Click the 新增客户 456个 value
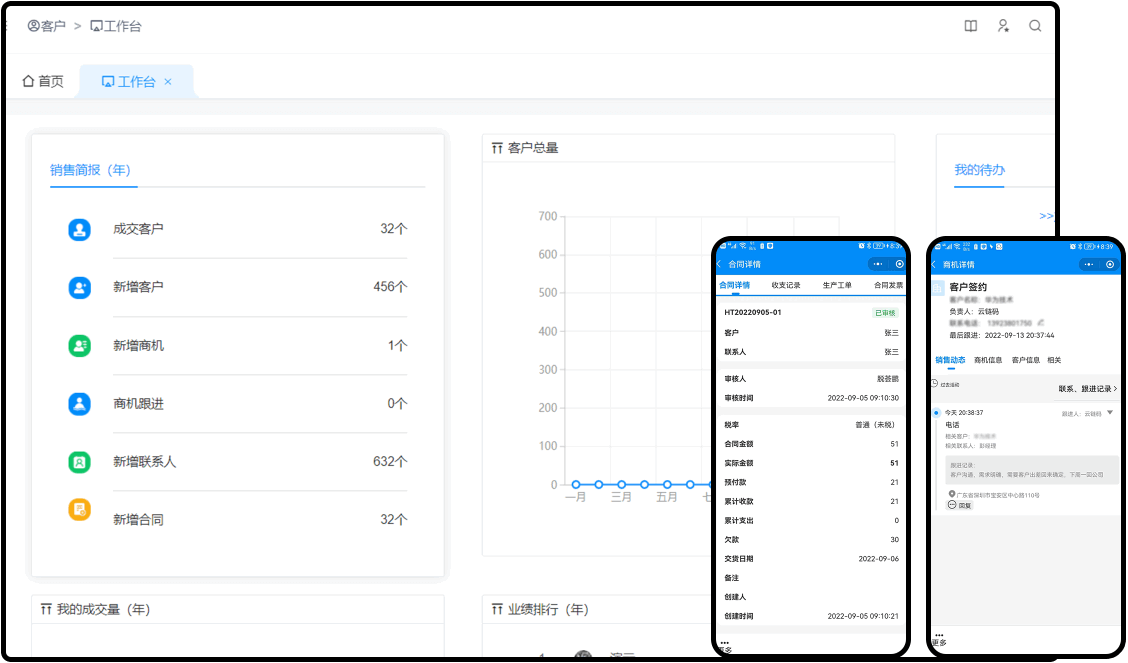 [x=390, y=287]
